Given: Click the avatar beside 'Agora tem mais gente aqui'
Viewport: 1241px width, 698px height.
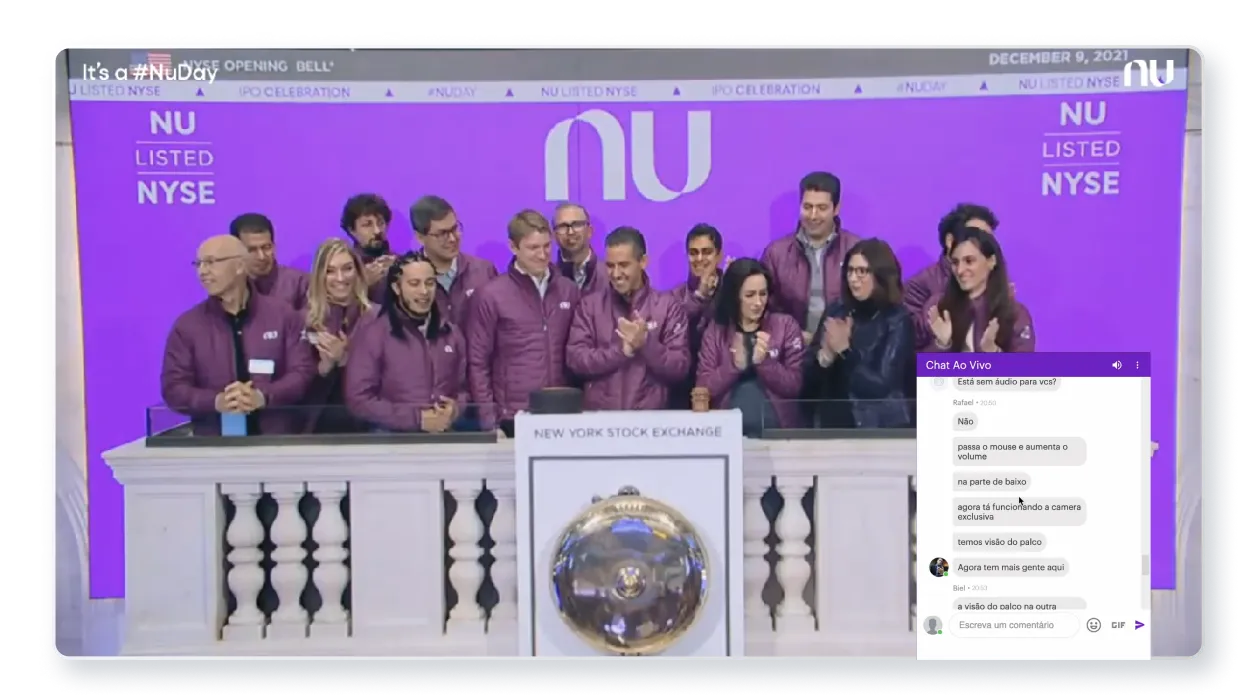Looking at the screenshot, I should tap(938, 567).
